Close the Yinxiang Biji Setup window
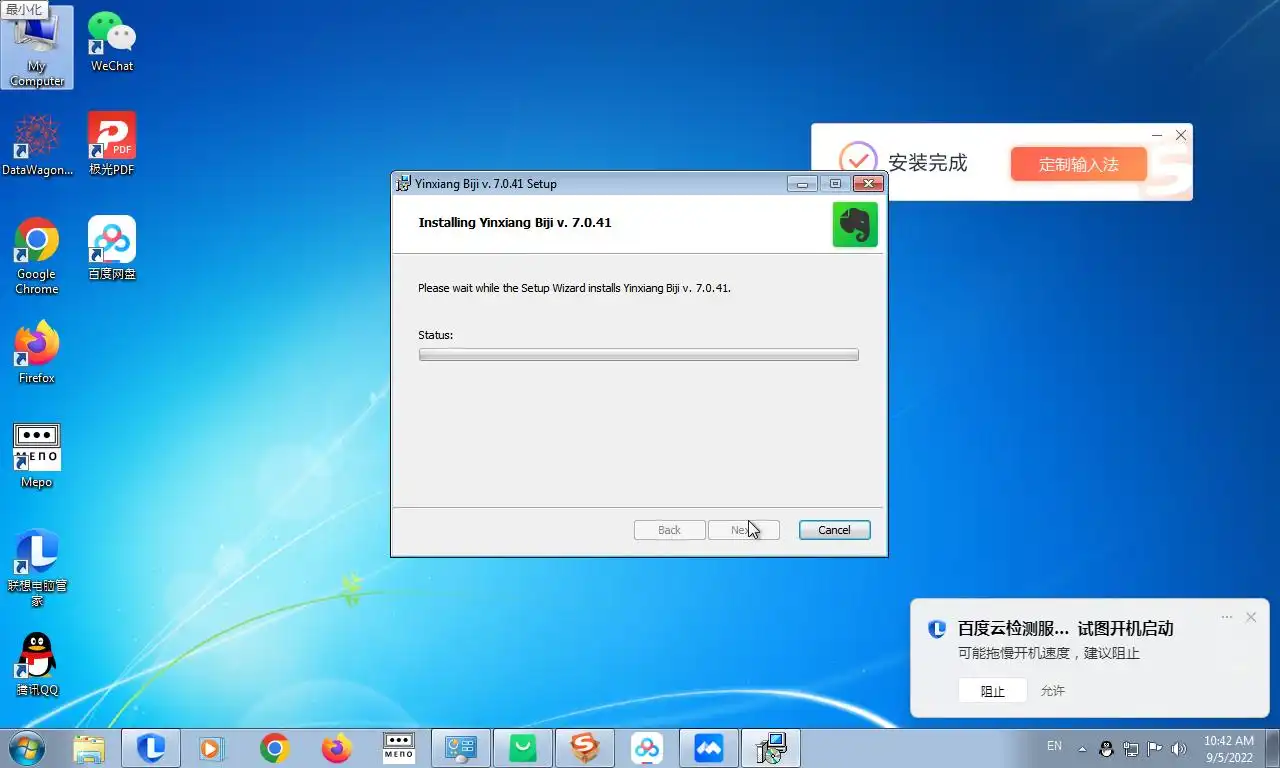 (x=868, y=184)
